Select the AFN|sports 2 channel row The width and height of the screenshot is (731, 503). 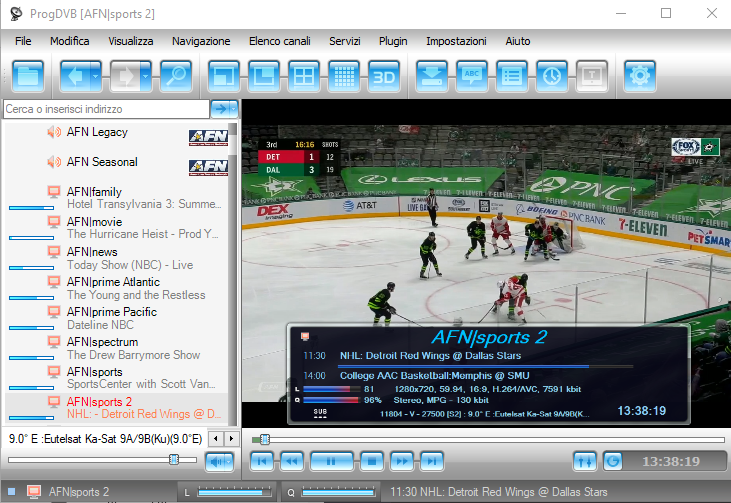117,408
